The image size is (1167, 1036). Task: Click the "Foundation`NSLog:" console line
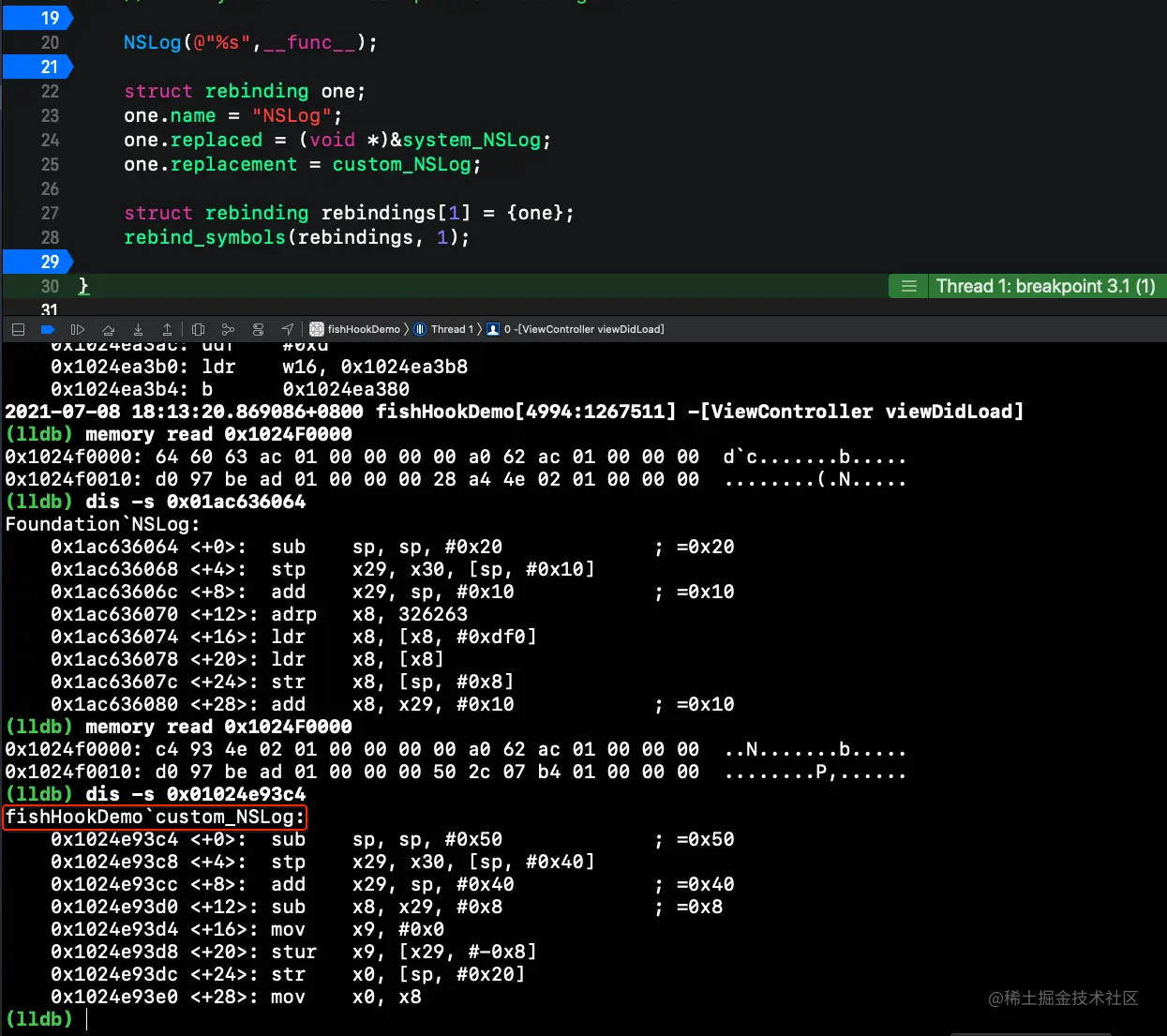coord(103,524)
